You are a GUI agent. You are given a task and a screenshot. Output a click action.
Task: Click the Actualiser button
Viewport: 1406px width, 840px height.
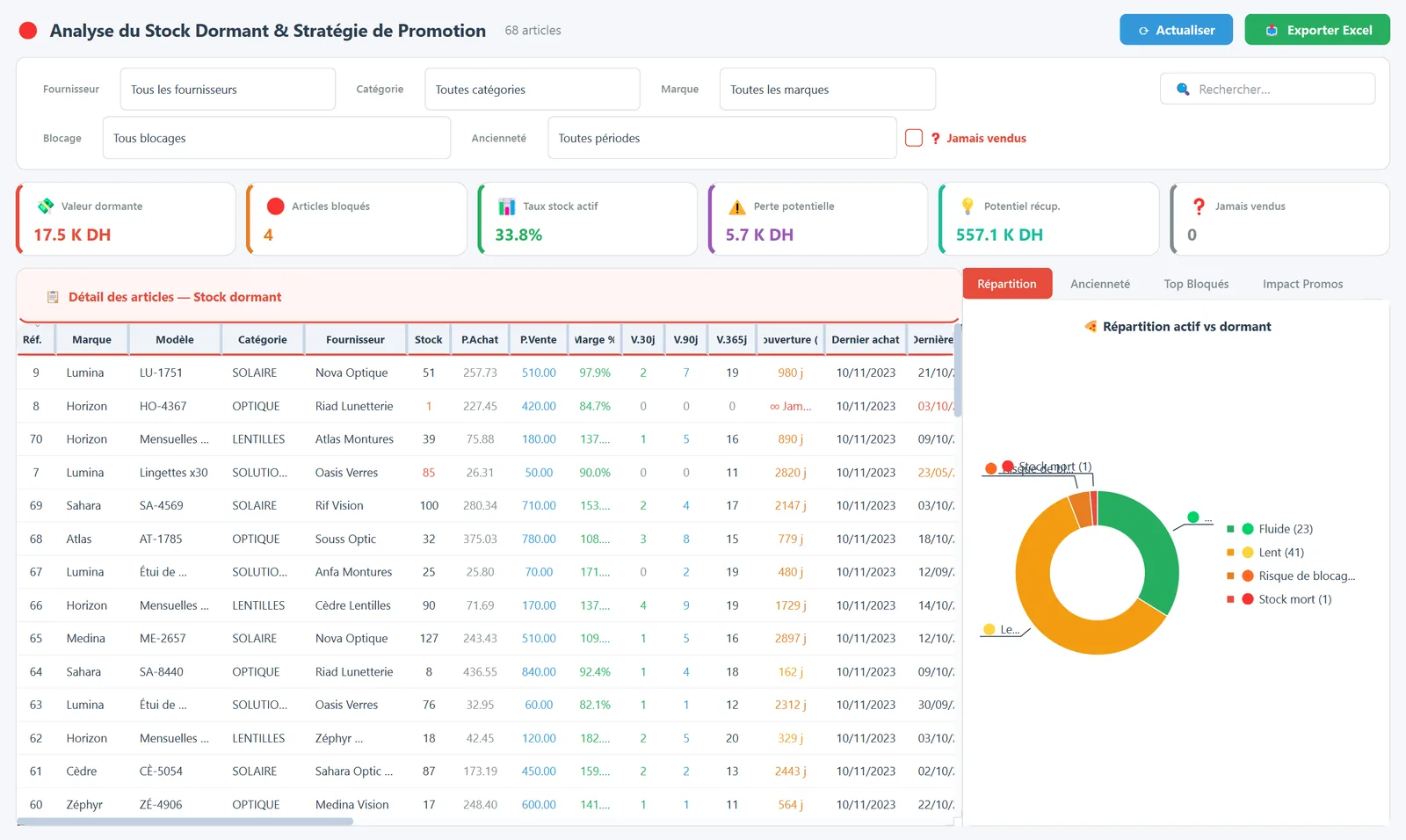(x=1176, y=30)
